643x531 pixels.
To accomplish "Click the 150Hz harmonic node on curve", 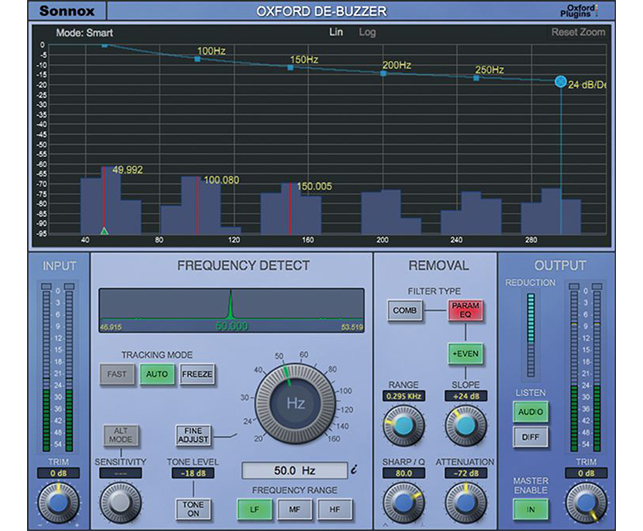I will pyautogui.click(x=290, y=67).
